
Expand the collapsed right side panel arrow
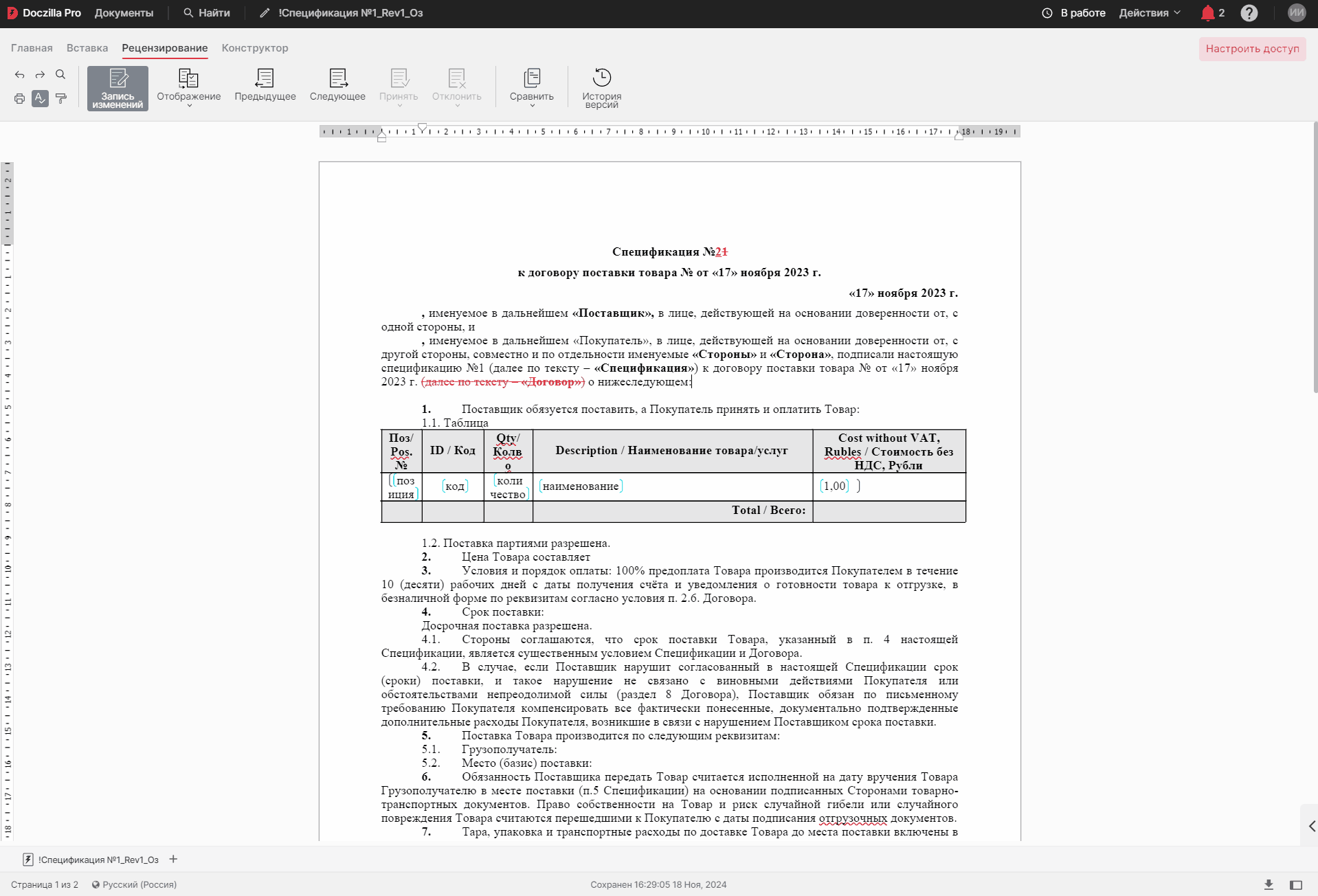(1311, 826)
